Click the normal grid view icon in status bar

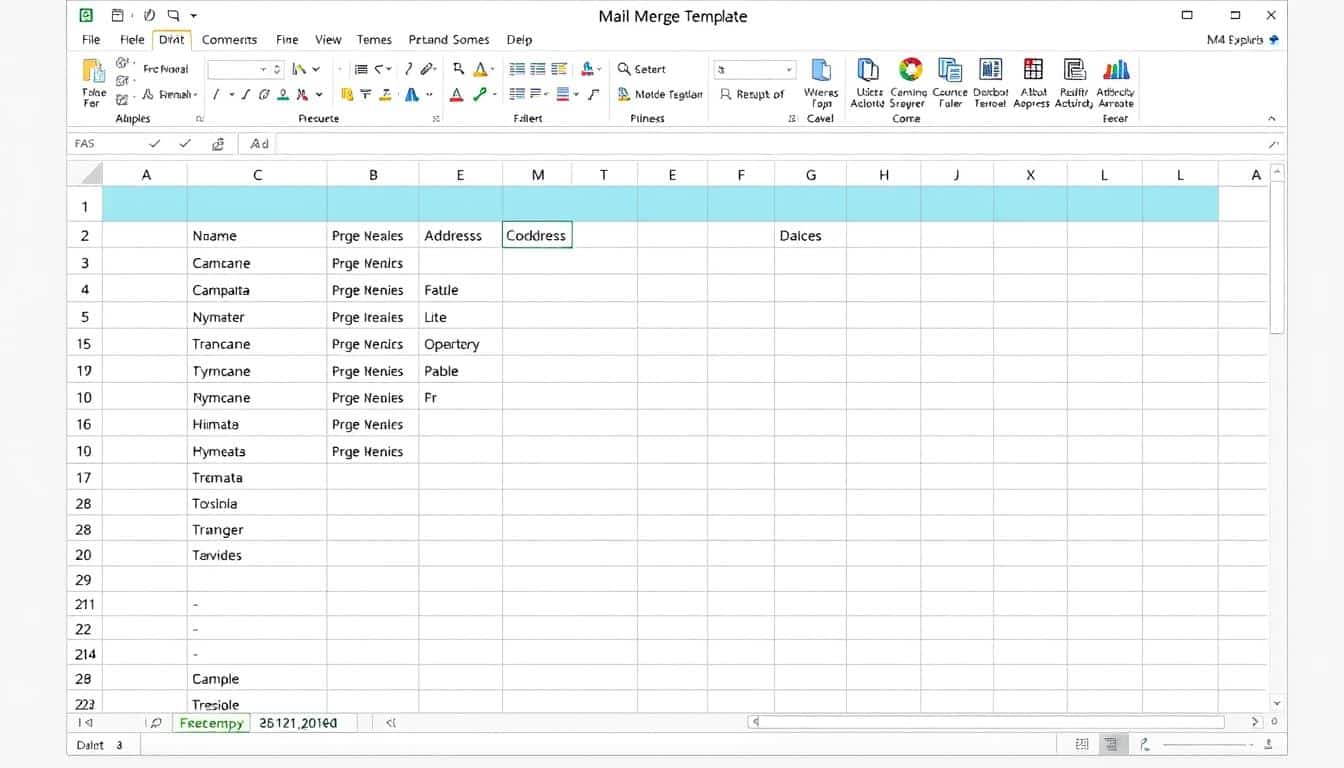(x=1082, y=744)
